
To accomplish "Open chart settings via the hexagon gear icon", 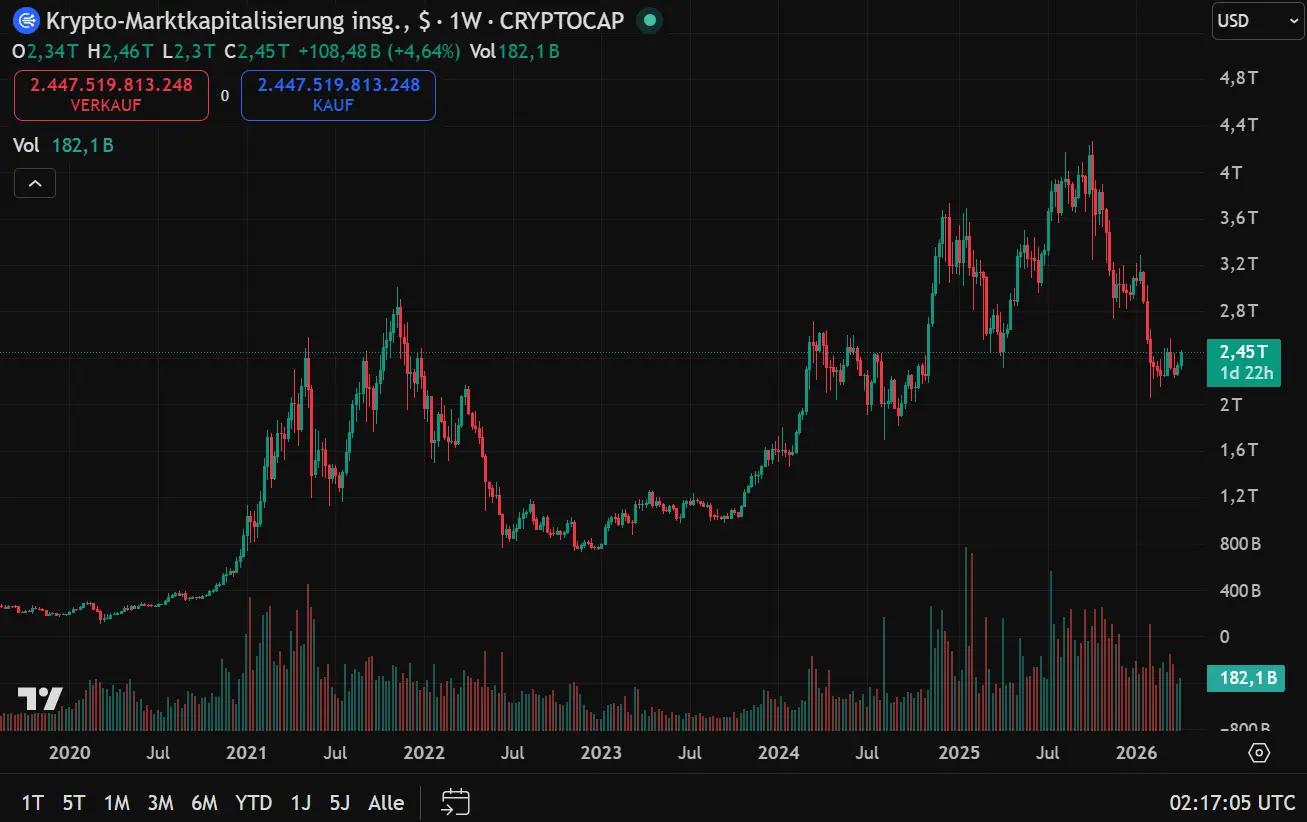I will pos(1259,752).
